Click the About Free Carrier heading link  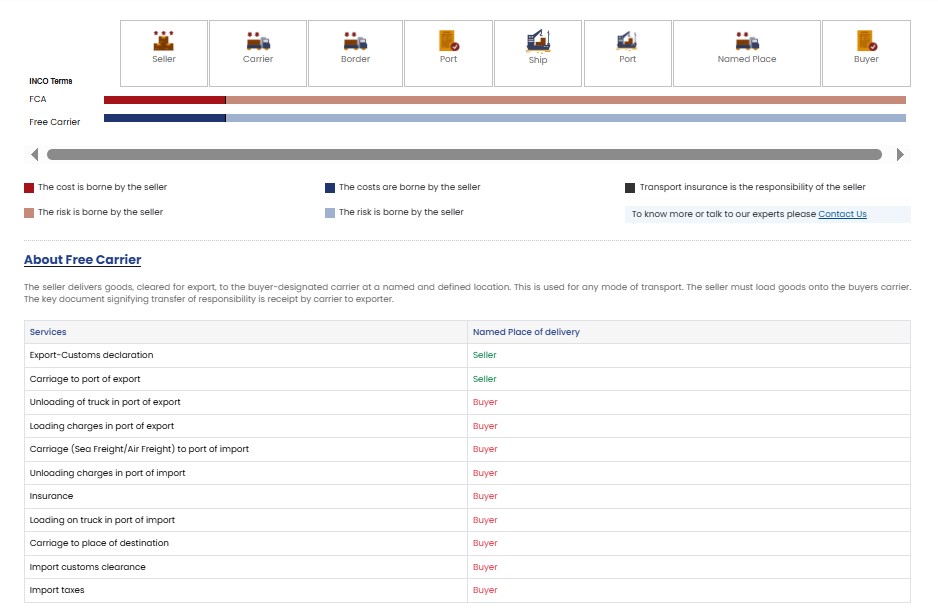click(82, 260)
